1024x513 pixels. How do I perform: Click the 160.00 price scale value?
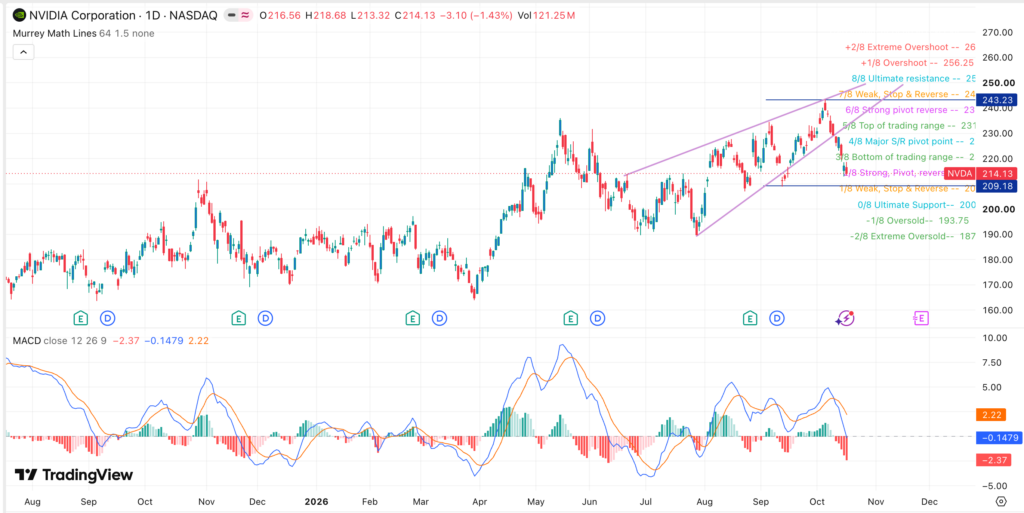pyautogui.click(x=998, y=310)
